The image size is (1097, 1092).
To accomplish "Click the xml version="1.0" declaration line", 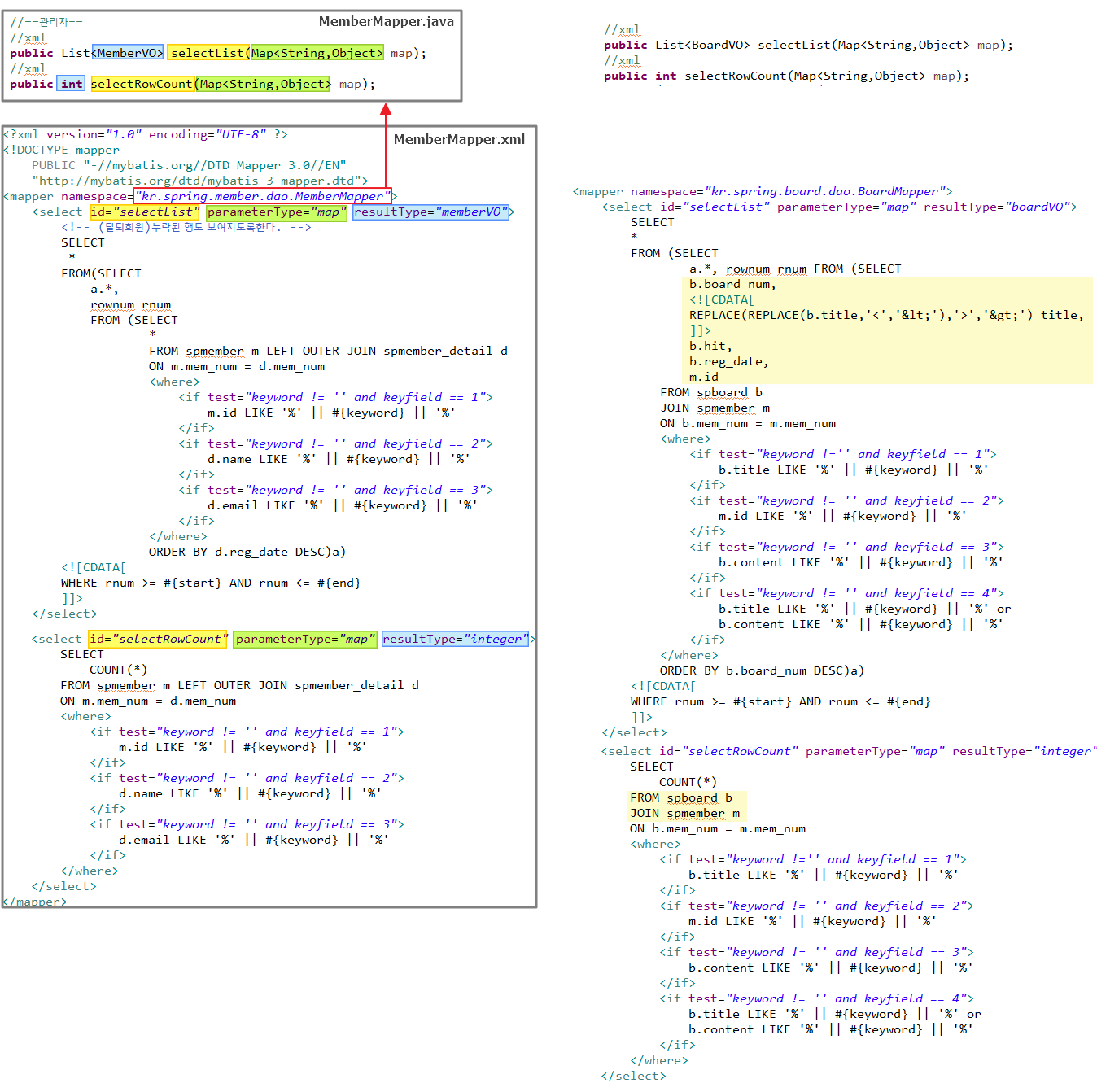I will (145, 134).
